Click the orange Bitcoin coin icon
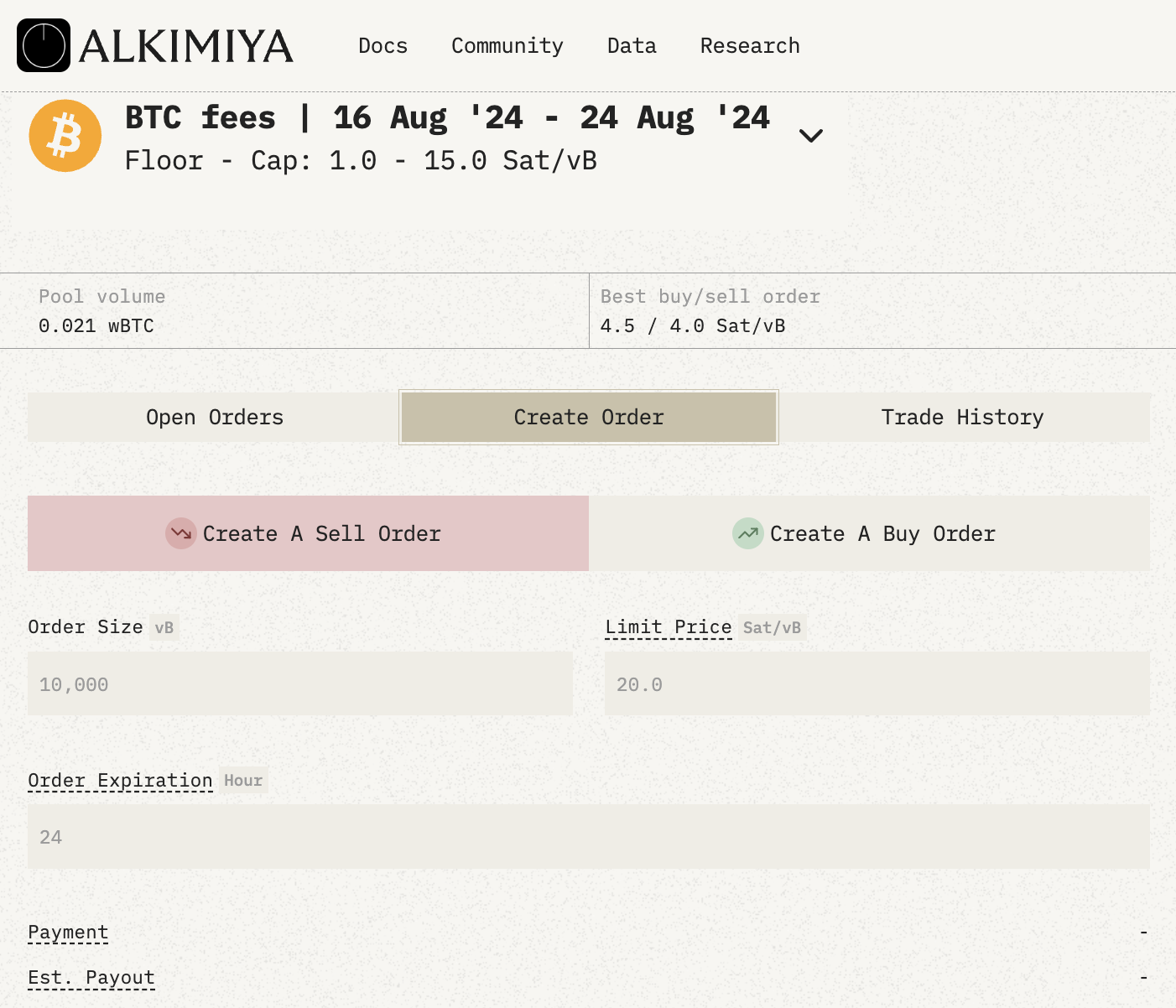 point(65,136)
